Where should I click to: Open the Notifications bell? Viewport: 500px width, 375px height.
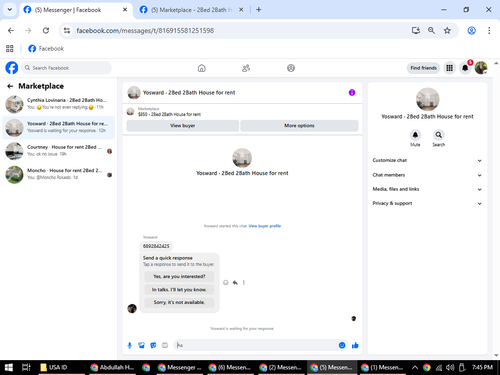[465, 68]
